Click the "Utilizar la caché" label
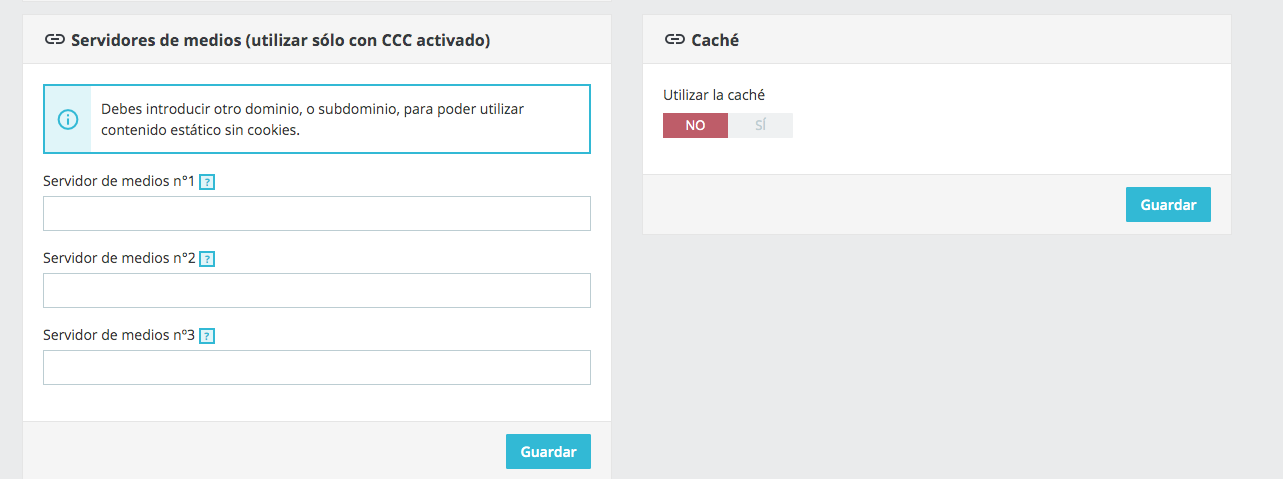1283x479 pixels. pyautogui.click(x=713, y=95)
